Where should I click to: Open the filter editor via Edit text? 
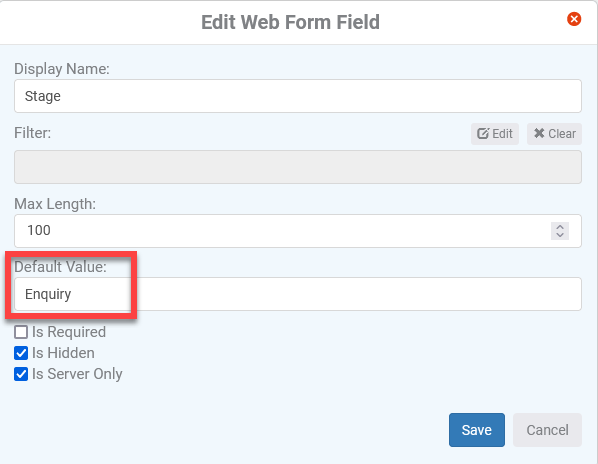point(502,134)
